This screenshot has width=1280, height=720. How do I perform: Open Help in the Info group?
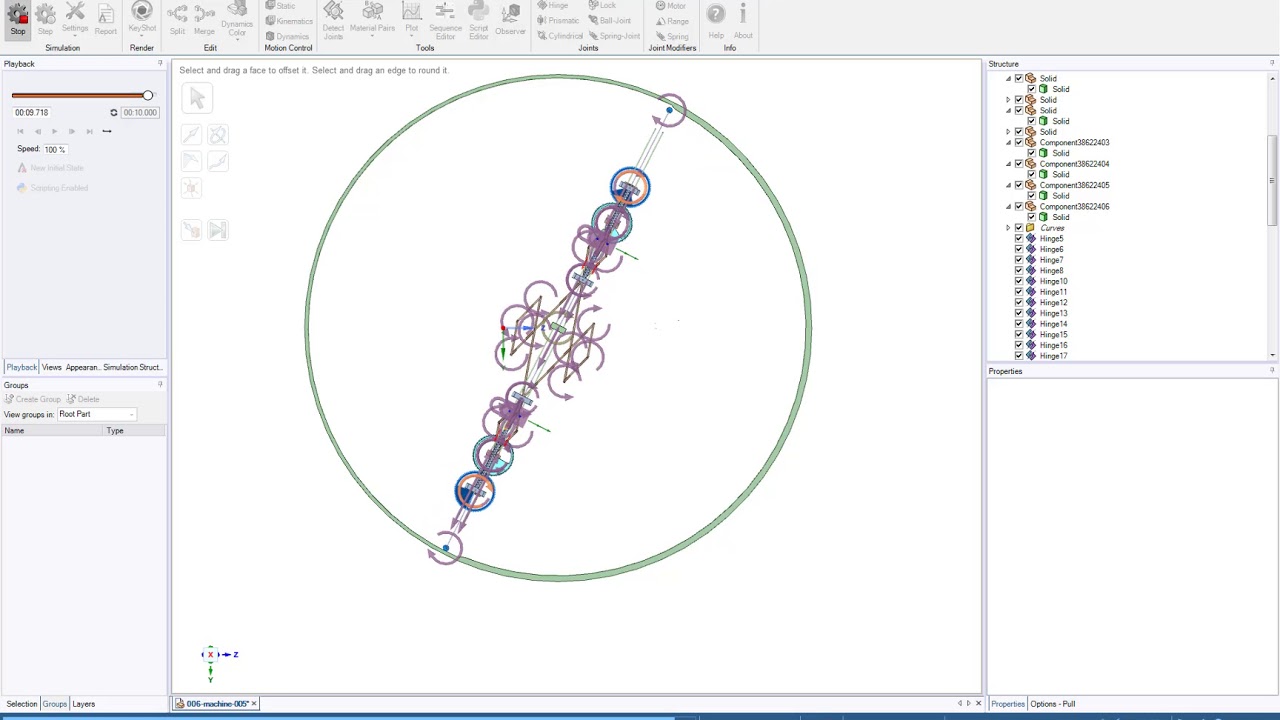(x=716, y=20)
